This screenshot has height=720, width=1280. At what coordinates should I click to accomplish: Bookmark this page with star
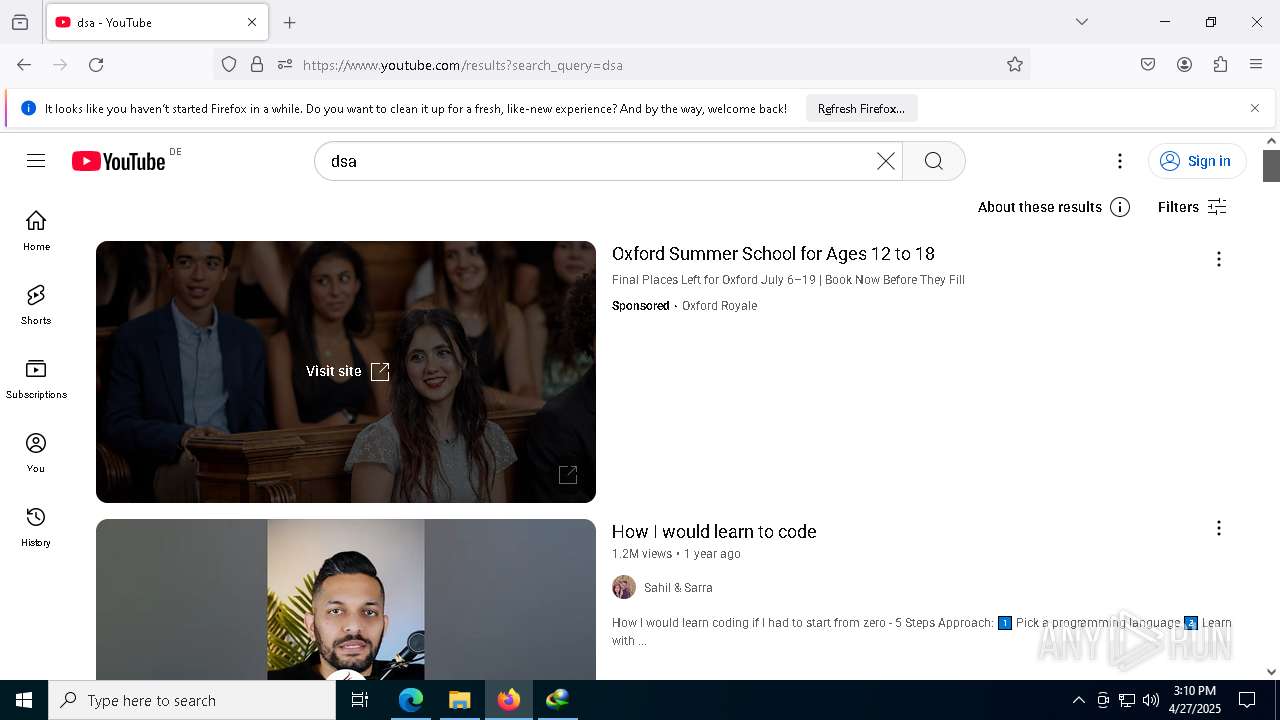1015,65
